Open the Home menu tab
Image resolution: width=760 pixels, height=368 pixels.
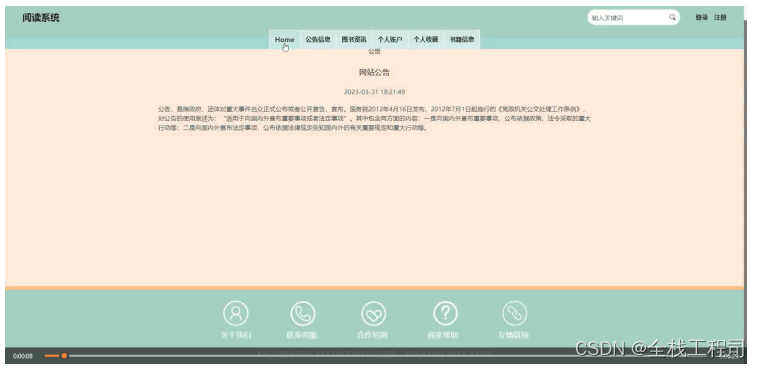tap(285, 39)
